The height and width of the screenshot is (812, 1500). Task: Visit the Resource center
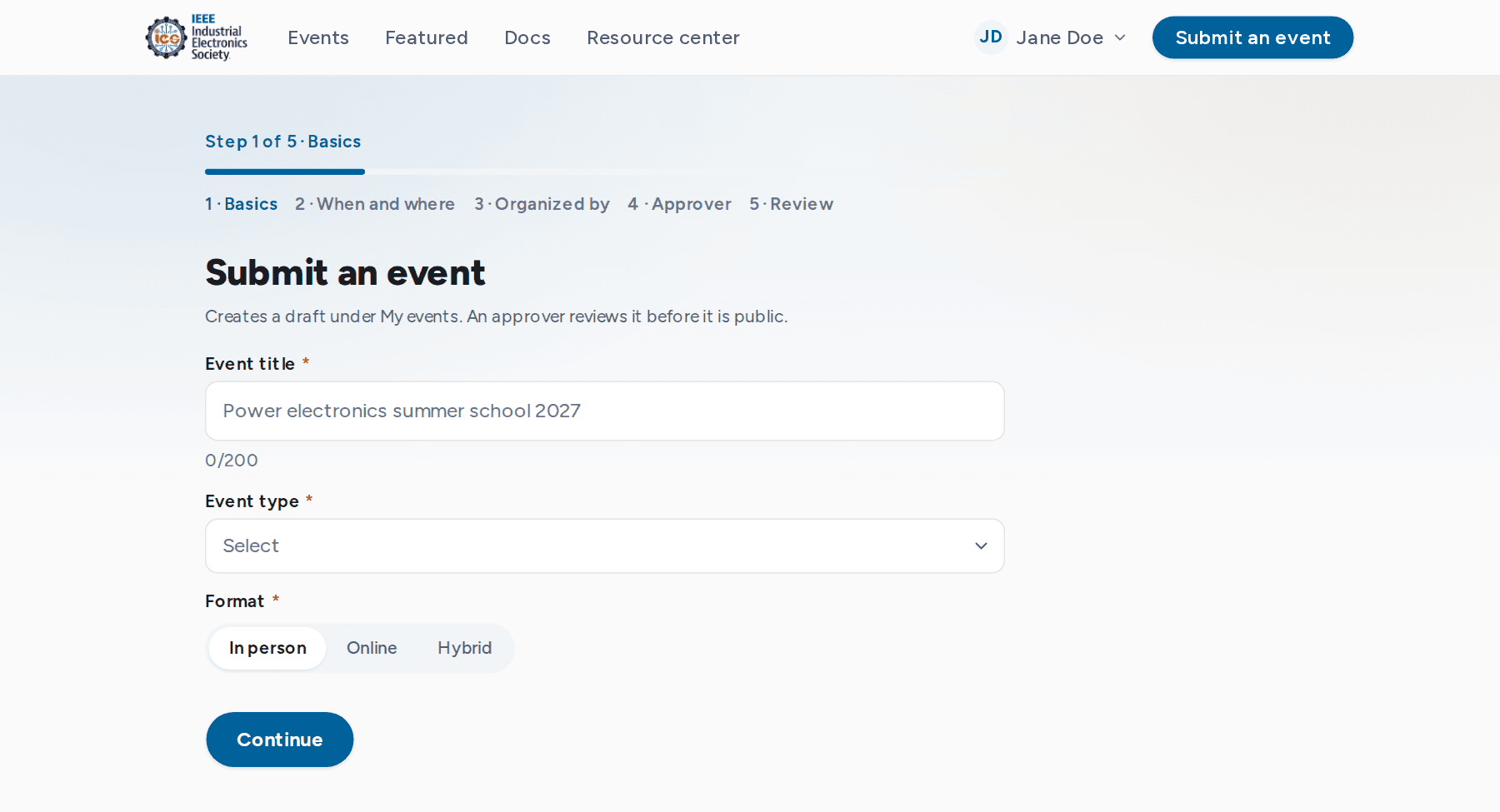663,37
